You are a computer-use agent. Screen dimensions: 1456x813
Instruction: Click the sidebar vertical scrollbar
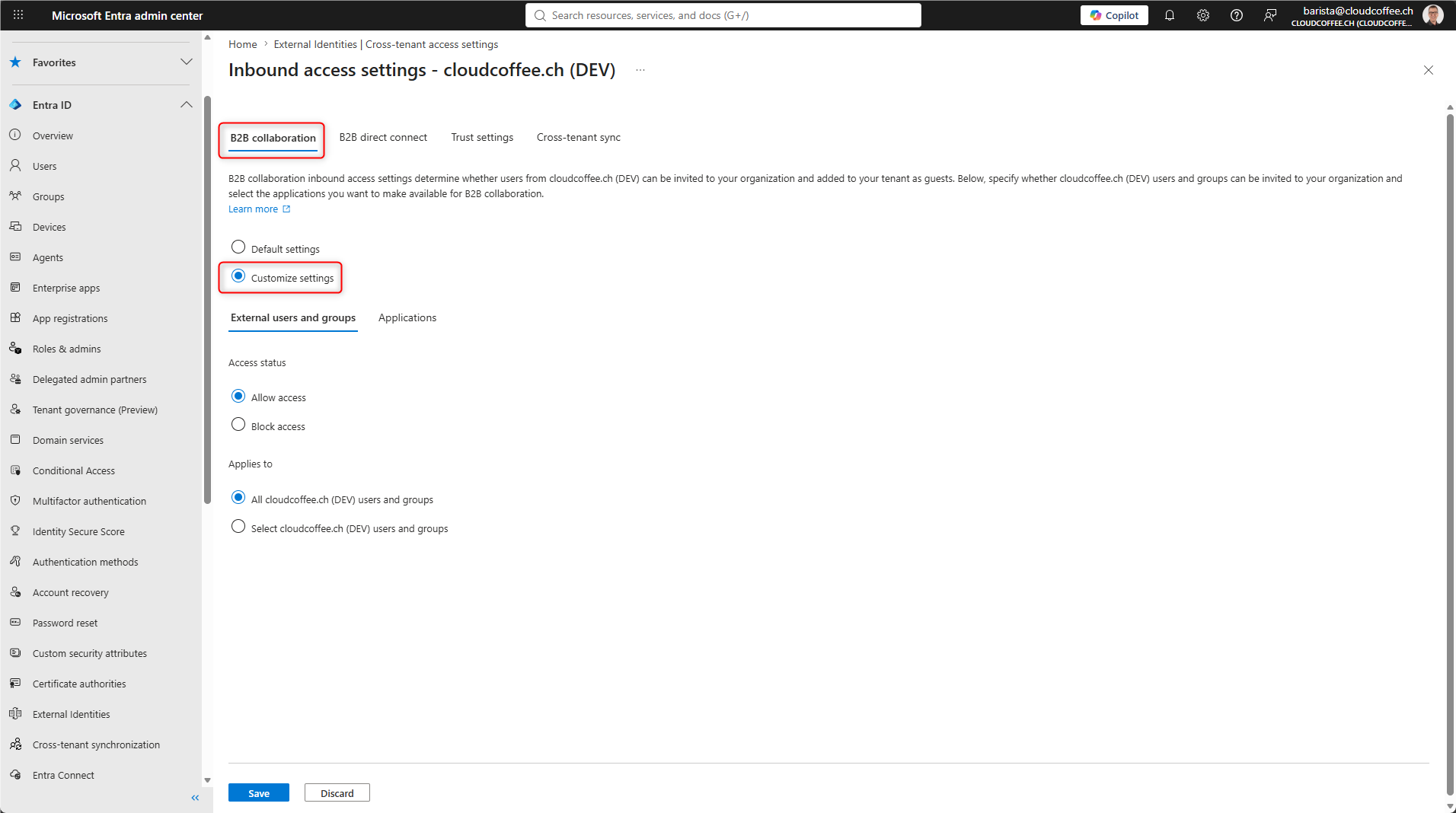[x=207, y=300]
